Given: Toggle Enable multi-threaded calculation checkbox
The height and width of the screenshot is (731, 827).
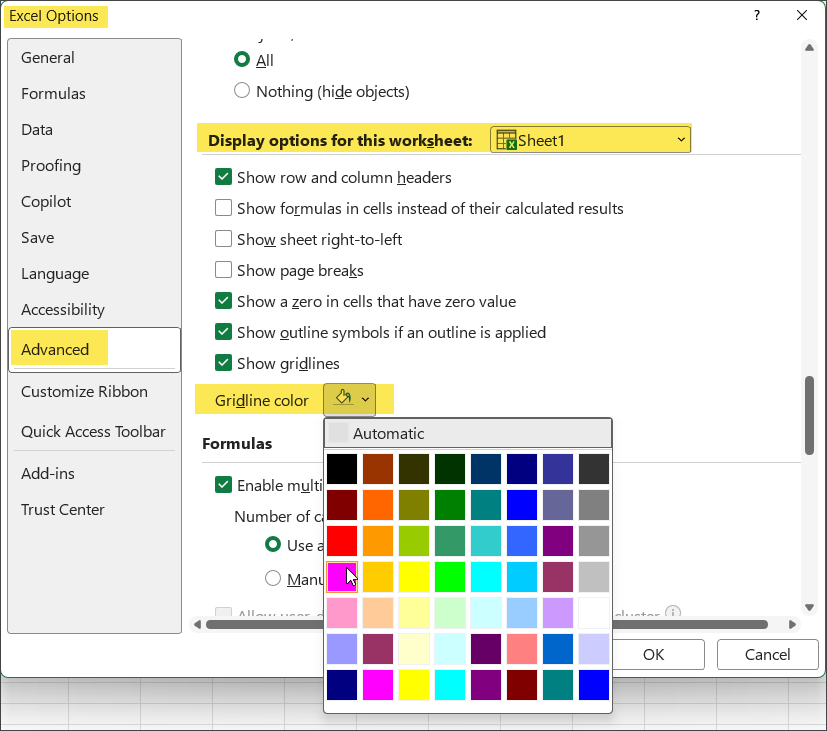Looking at the screenshot, I should (x=223, y=485).
